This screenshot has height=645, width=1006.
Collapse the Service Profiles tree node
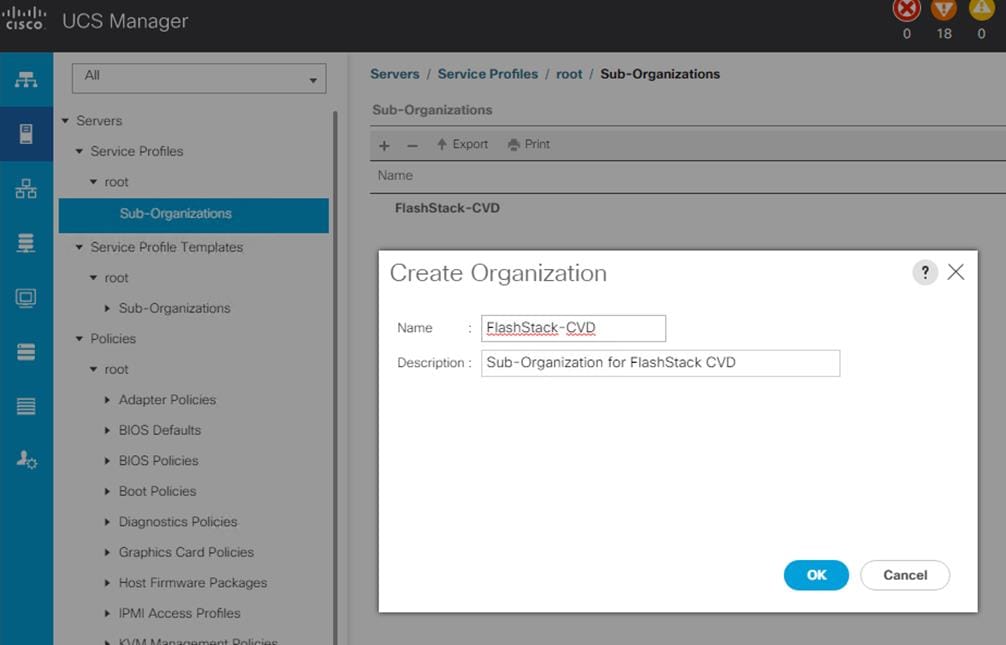point(80,151)
